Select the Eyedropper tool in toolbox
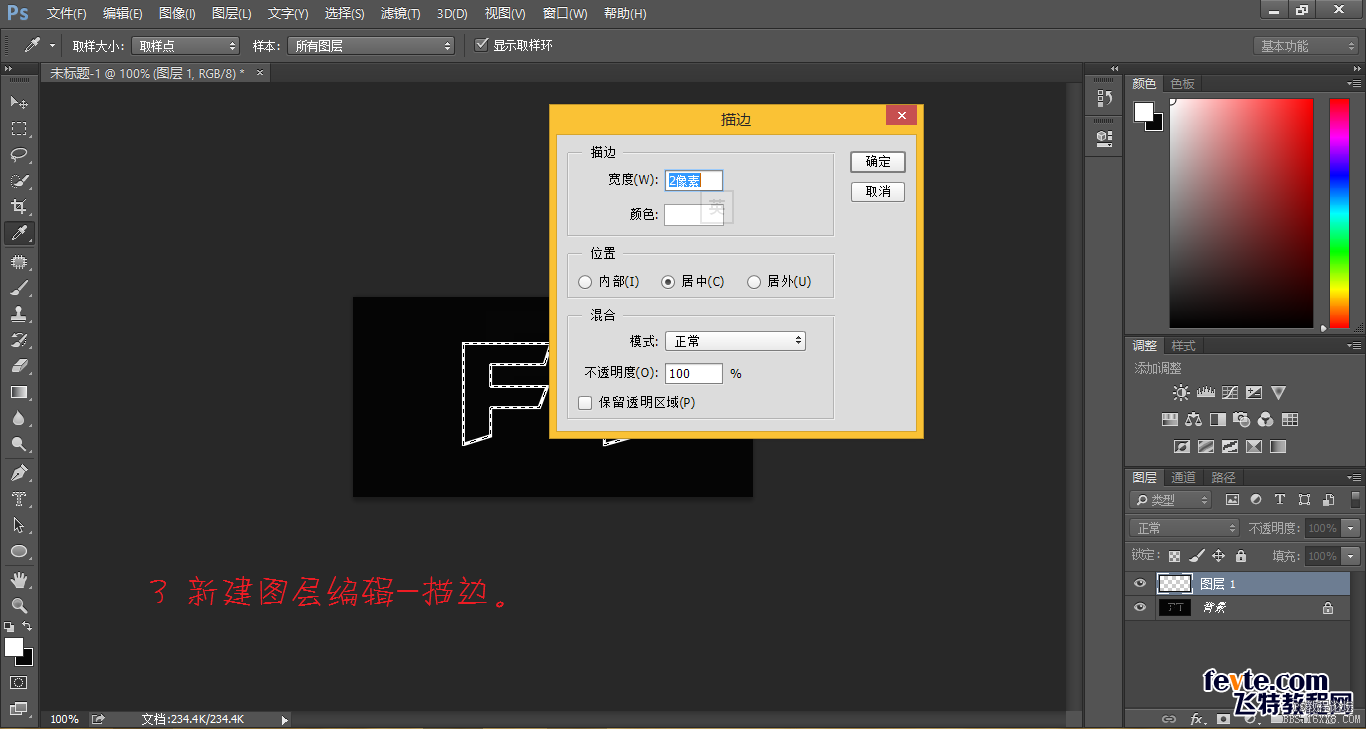Viewport: 1366px width, 729px height. (x=18, y=234)
